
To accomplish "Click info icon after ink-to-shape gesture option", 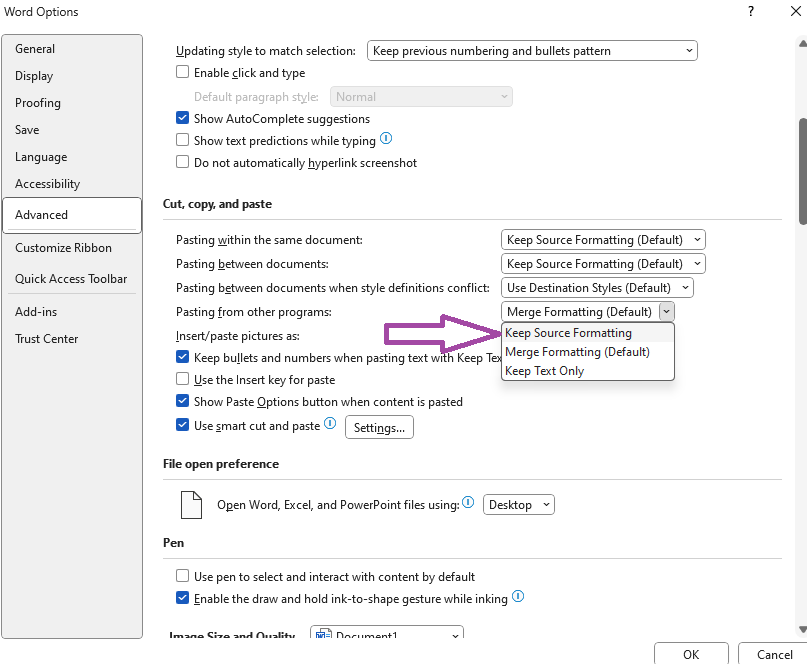I will (518, 596).
